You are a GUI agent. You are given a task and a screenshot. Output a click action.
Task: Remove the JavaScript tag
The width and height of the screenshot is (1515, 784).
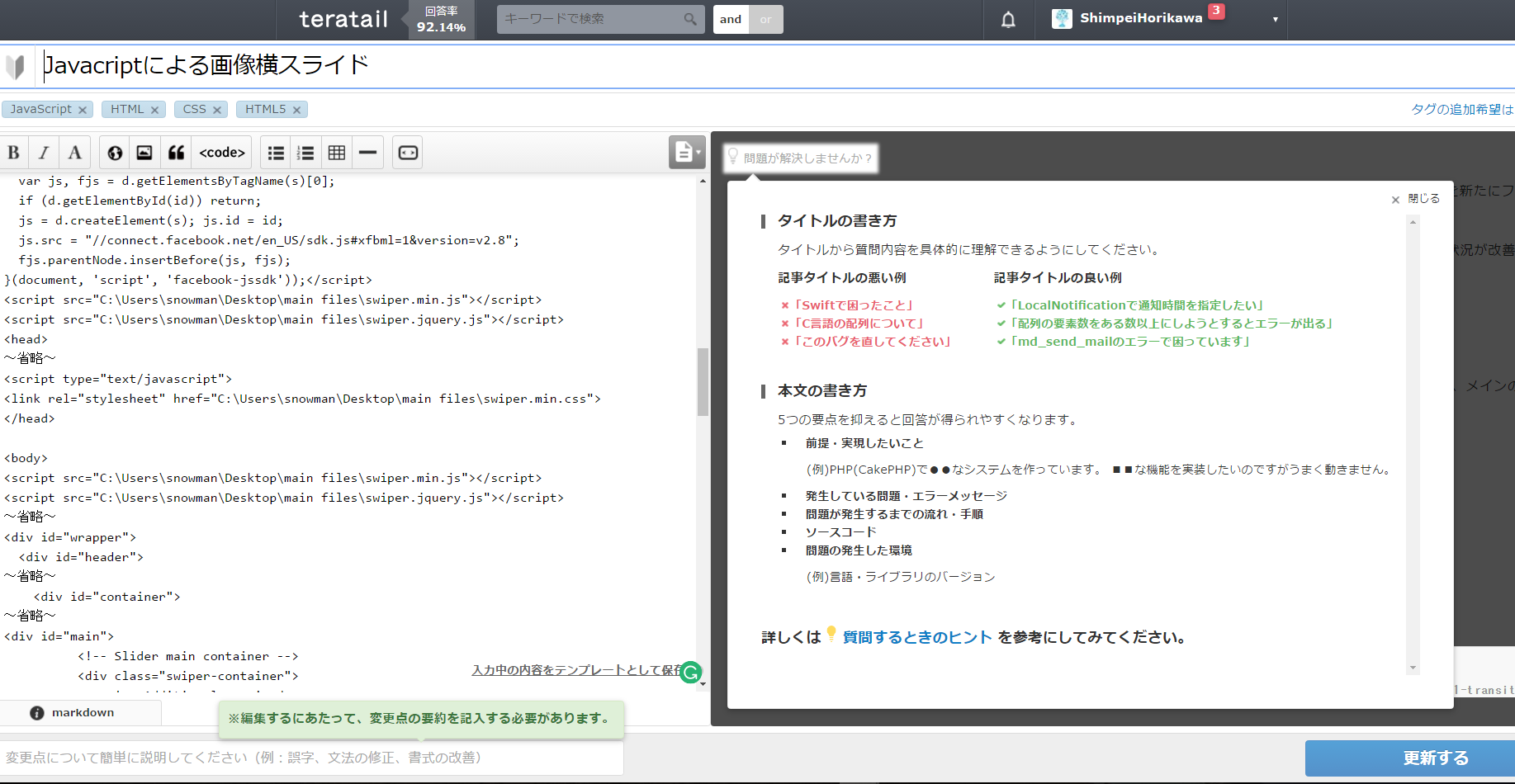[83, 110]
